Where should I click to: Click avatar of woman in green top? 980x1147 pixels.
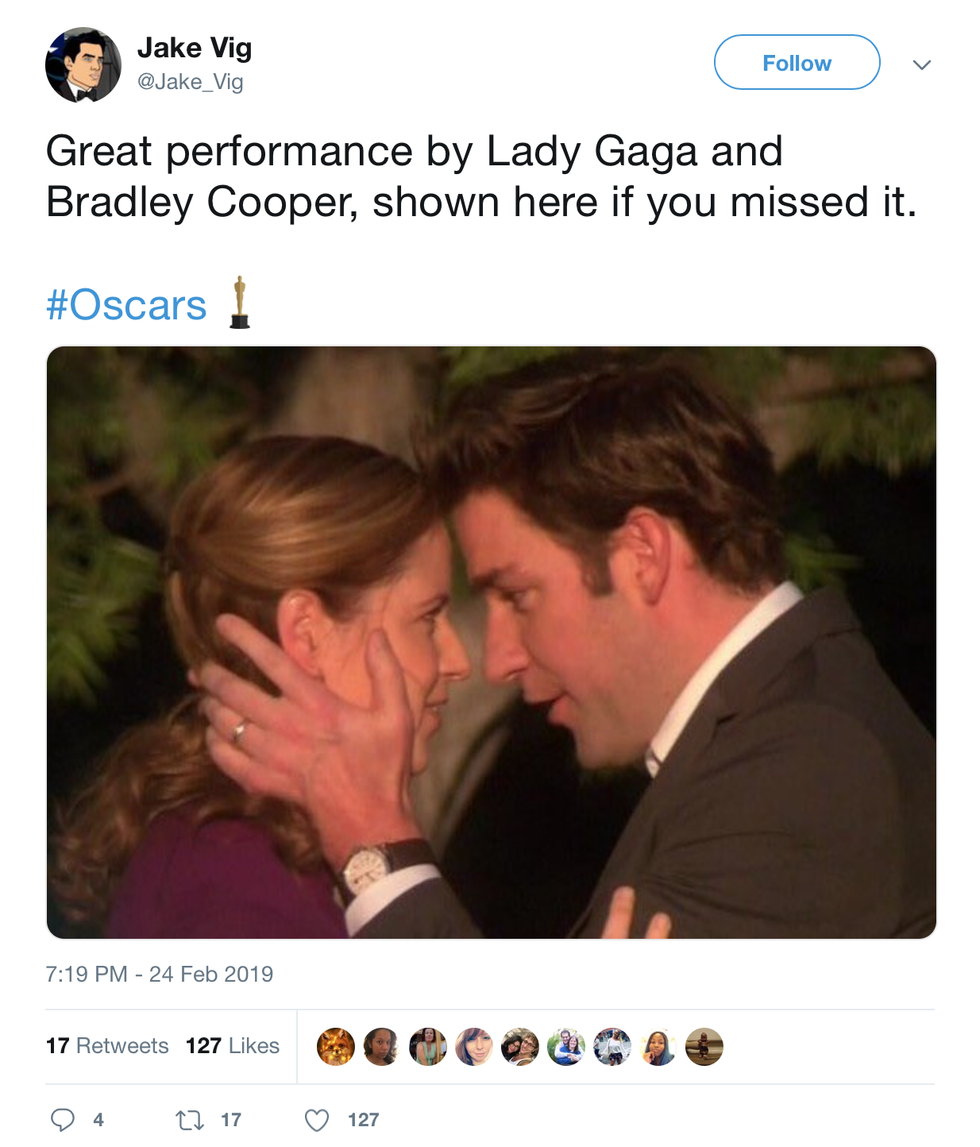pos(428,1047)
